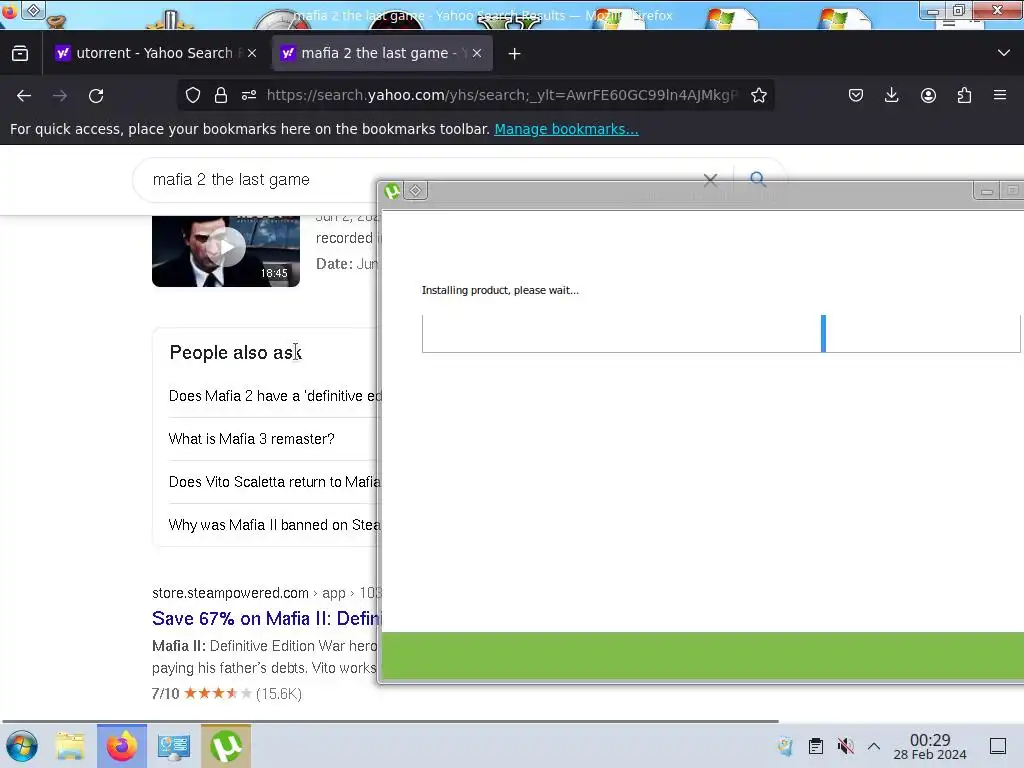Open the Manage bookmarks link

tap(566, 129)
